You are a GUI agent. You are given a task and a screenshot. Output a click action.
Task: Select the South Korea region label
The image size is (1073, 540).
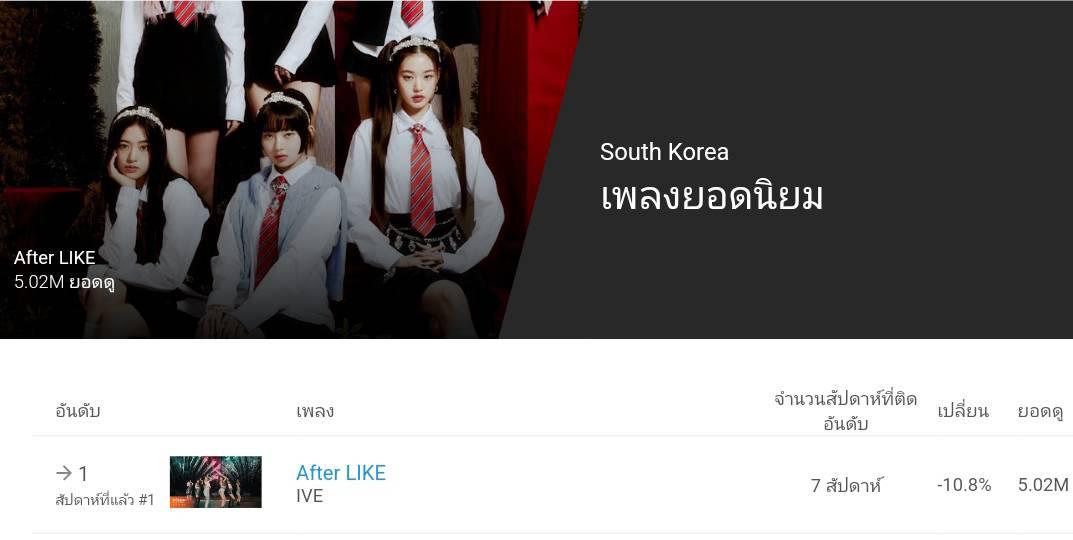(664, 152)
